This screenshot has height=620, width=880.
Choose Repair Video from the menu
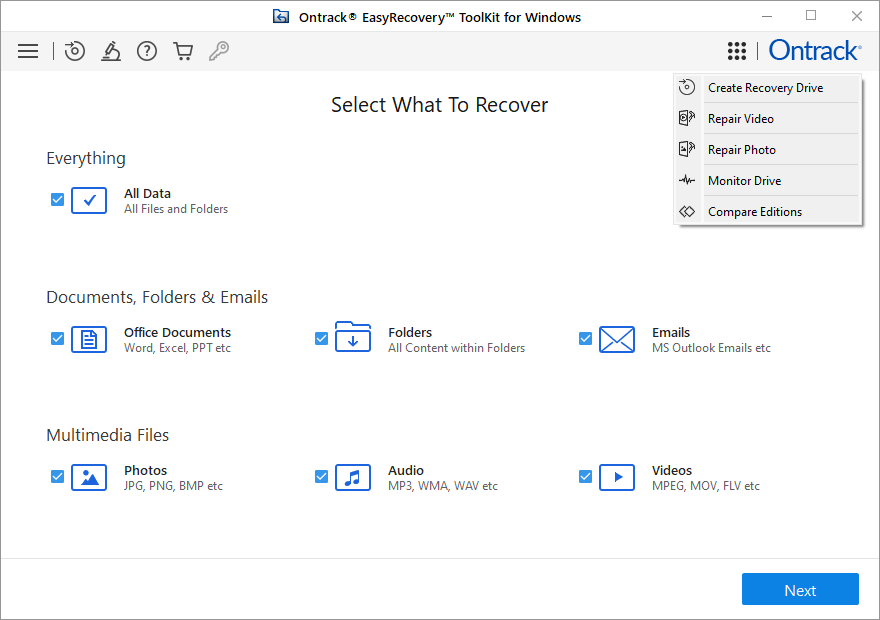pyautogui.click(x=768, y=118)
